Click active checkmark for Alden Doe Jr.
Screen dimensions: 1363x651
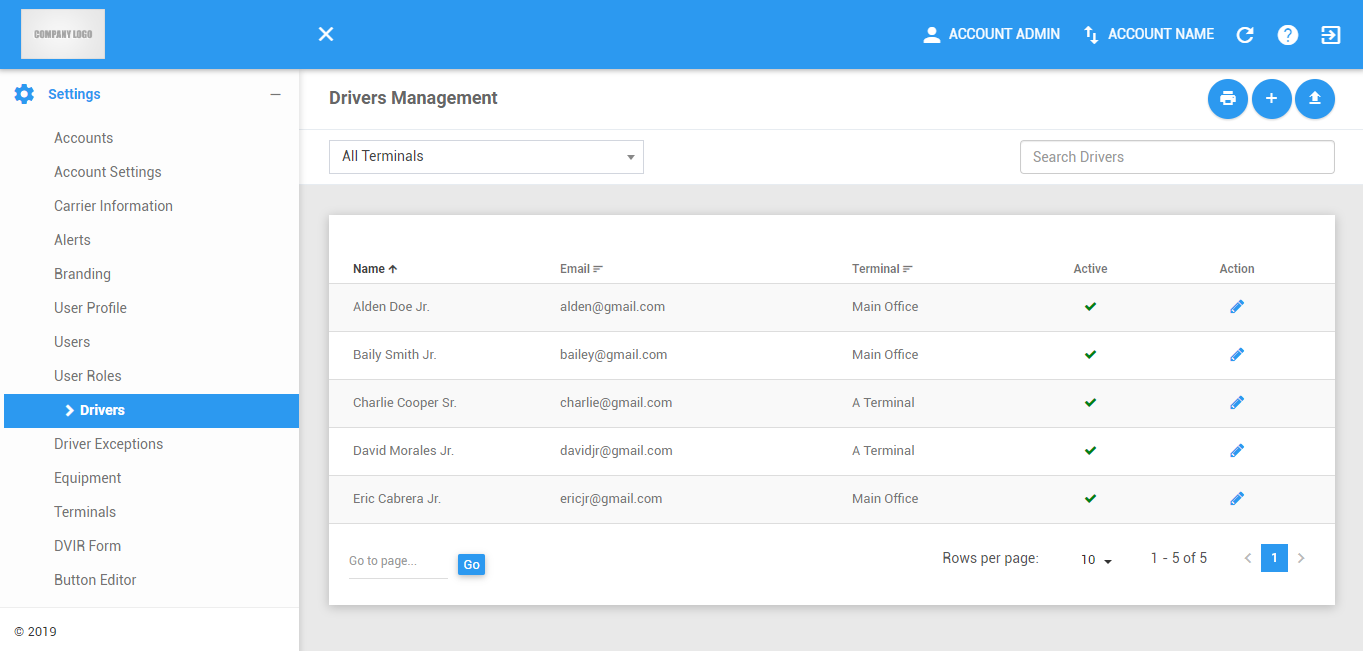tap(1090, 307)
